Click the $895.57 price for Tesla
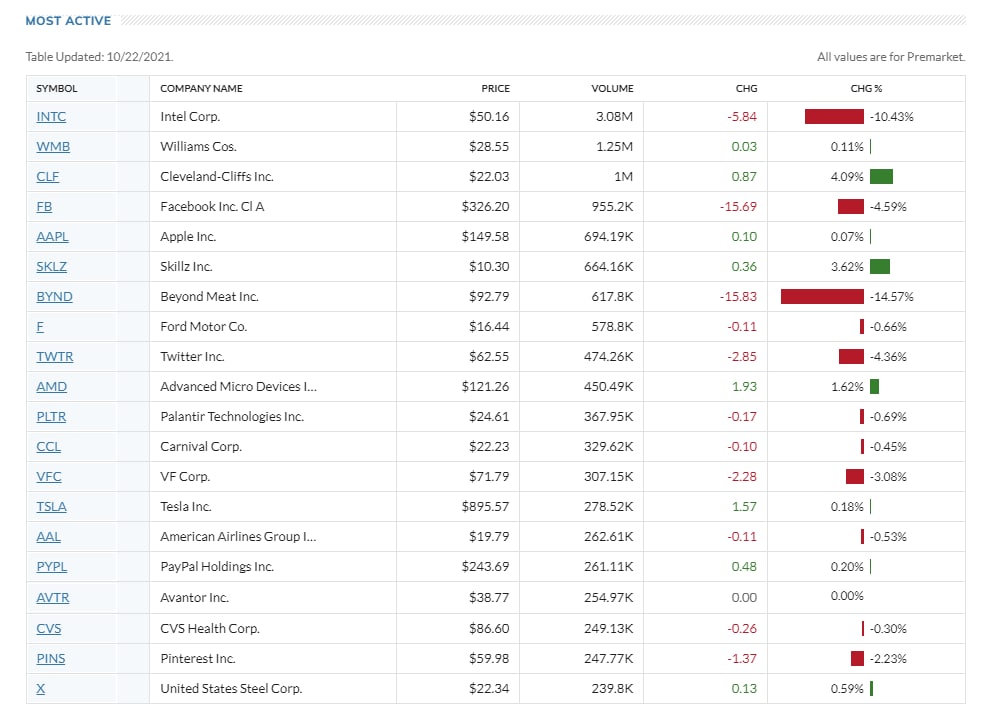Viewport: 990px width, 719px height. coord(485,506)
